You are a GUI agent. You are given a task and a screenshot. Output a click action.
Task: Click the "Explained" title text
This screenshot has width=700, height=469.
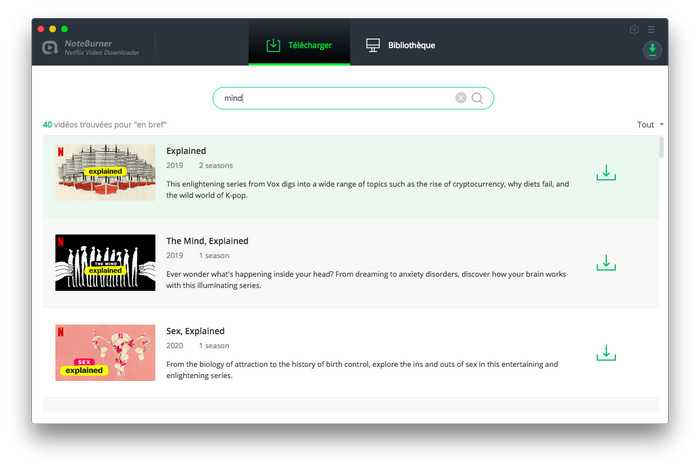(x=186, y=151)
